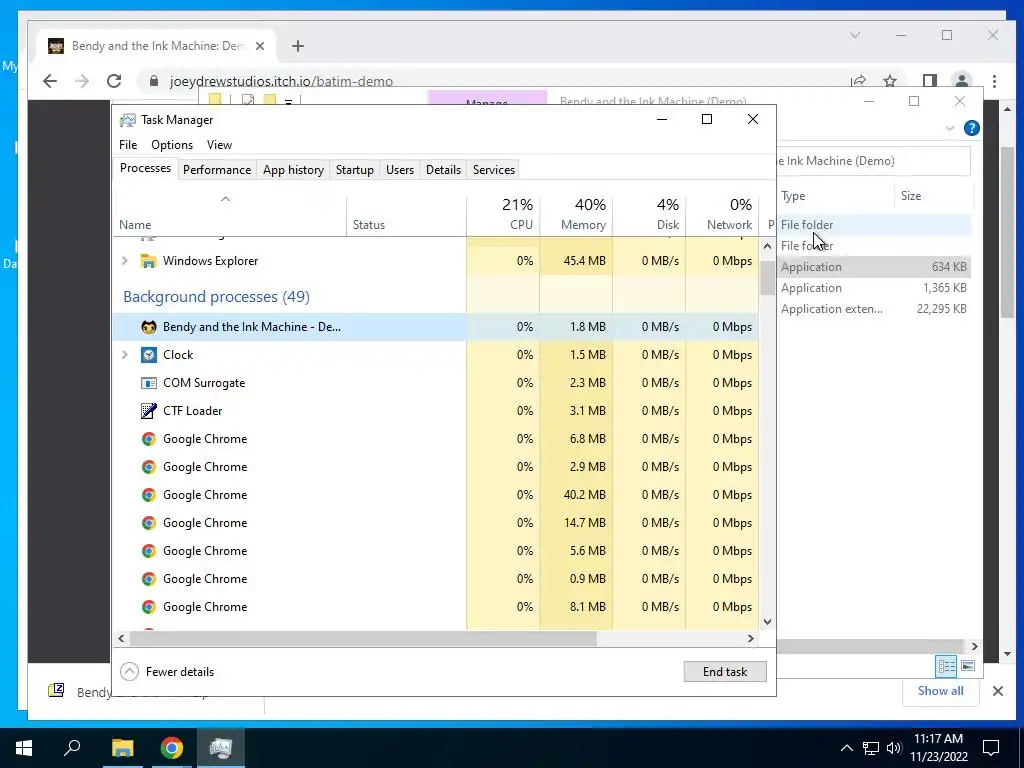Select the Google Chrome icon with 40.2 MB memory
The image size is (1024, 768).
point(149,495)
